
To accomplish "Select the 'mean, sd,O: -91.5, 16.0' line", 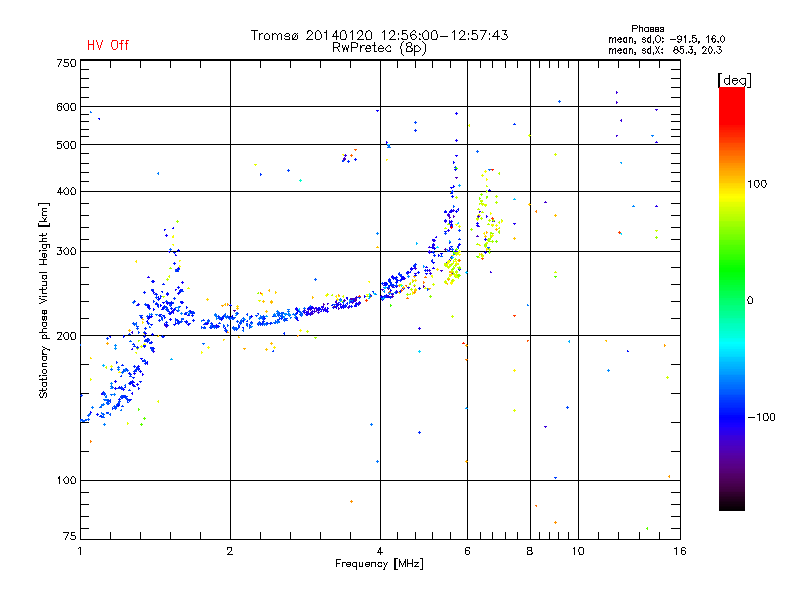I will point(666,39).
